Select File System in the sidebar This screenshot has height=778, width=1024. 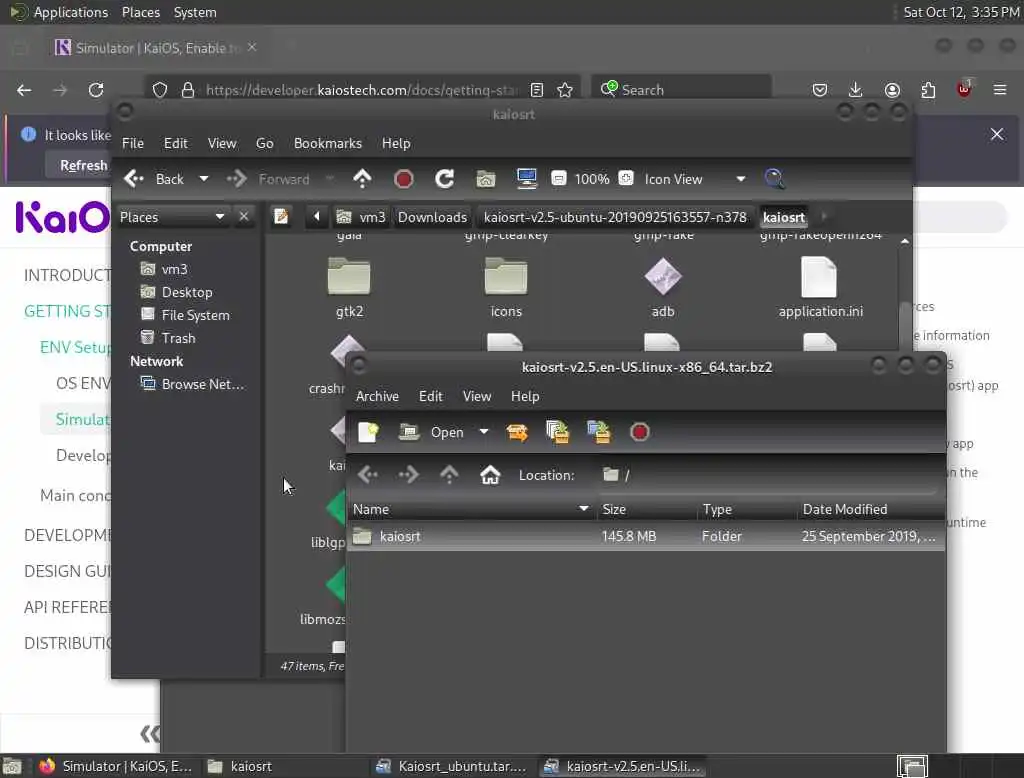coord(185,315)
